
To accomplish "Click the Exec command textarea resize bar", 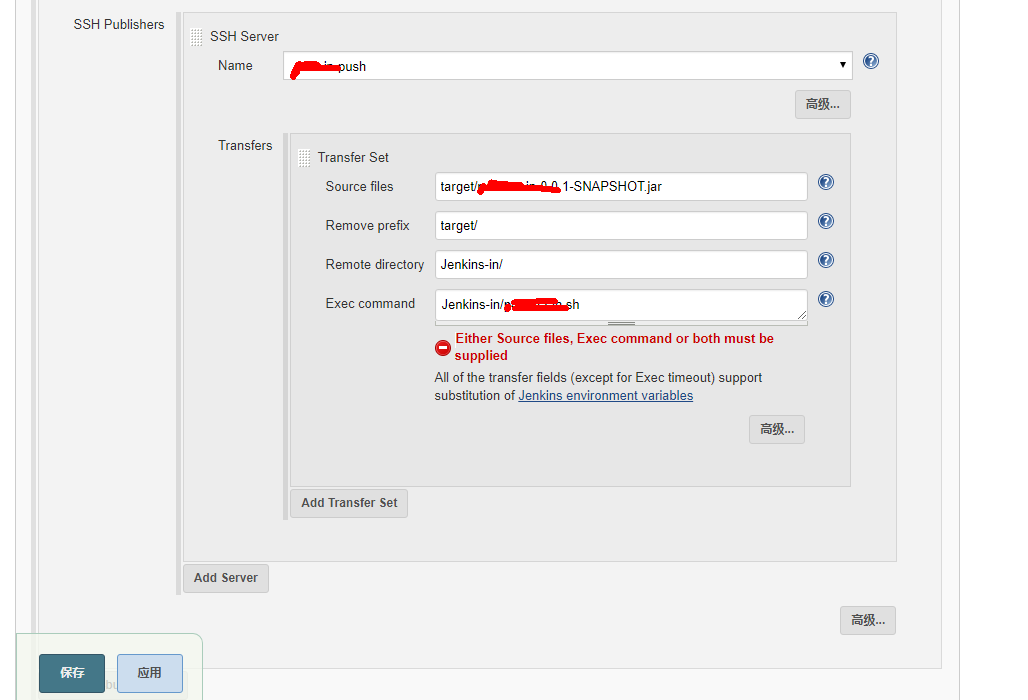I will [x=622, y=323].
